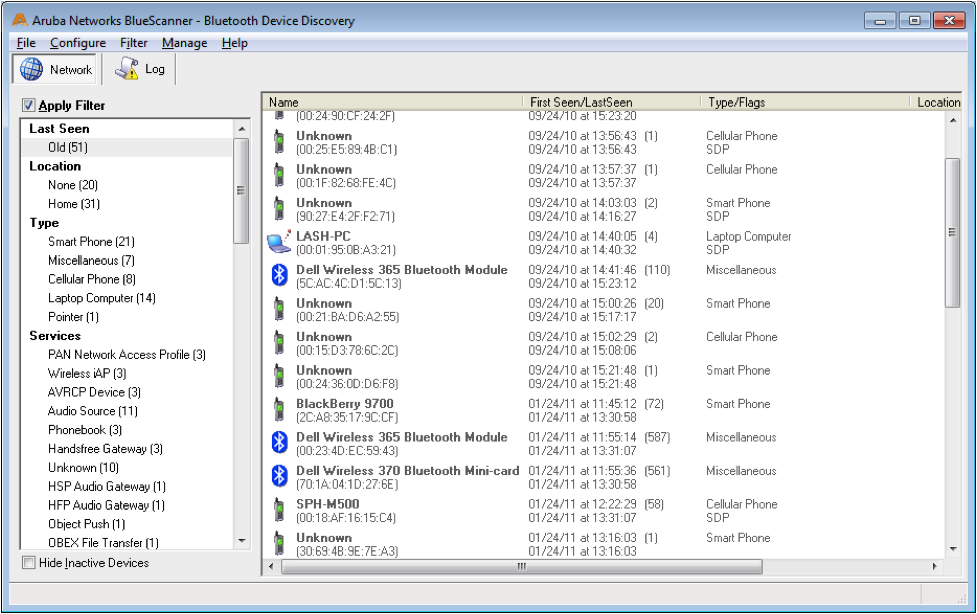The image size is (977, 614).
Task: Select AVRCP Device (3) service filter
Action: pos(94,392)
